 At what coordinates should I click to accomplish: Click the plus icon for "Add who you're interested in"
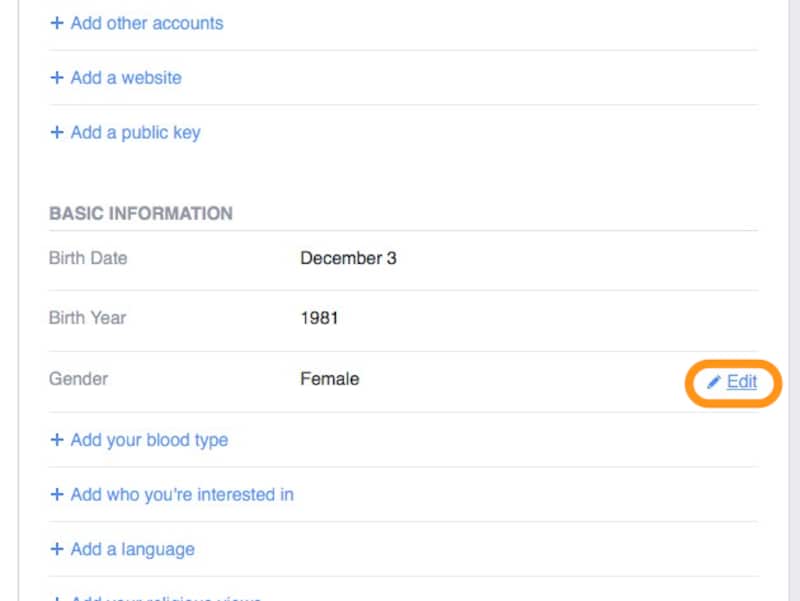coord(57,494)
